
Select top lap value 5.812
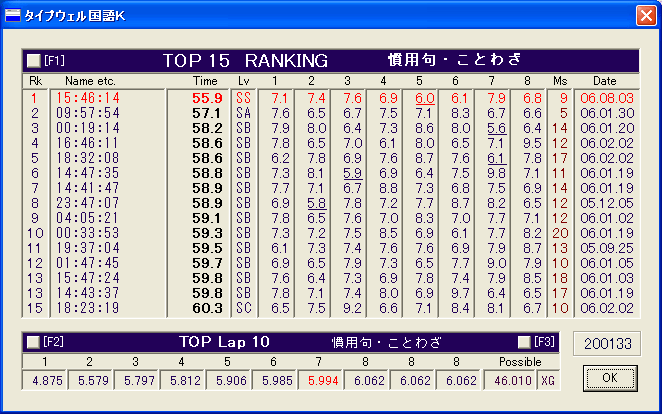coord(183,381)
